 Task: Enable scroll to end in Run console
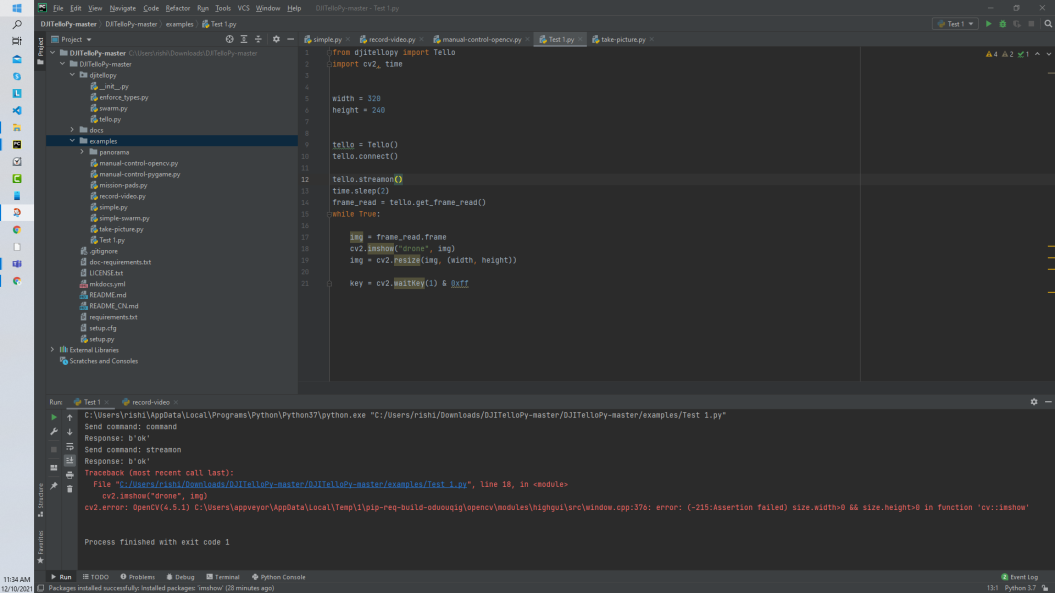pos(69,460)
